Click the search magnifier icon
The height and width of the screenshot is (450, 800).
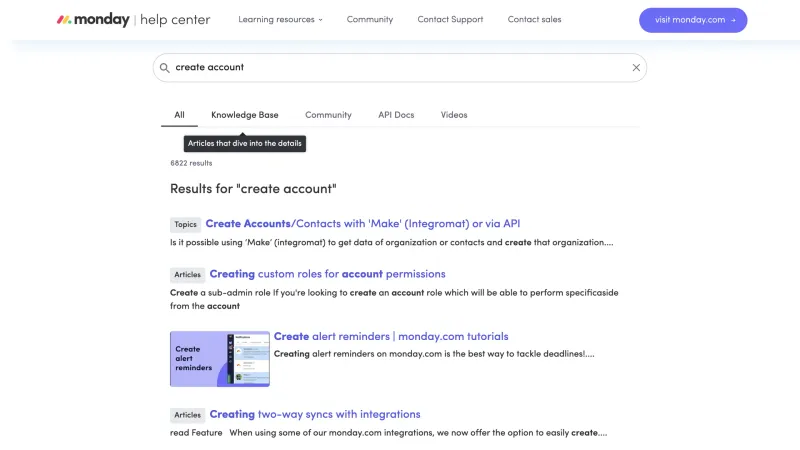click(164, 68)
